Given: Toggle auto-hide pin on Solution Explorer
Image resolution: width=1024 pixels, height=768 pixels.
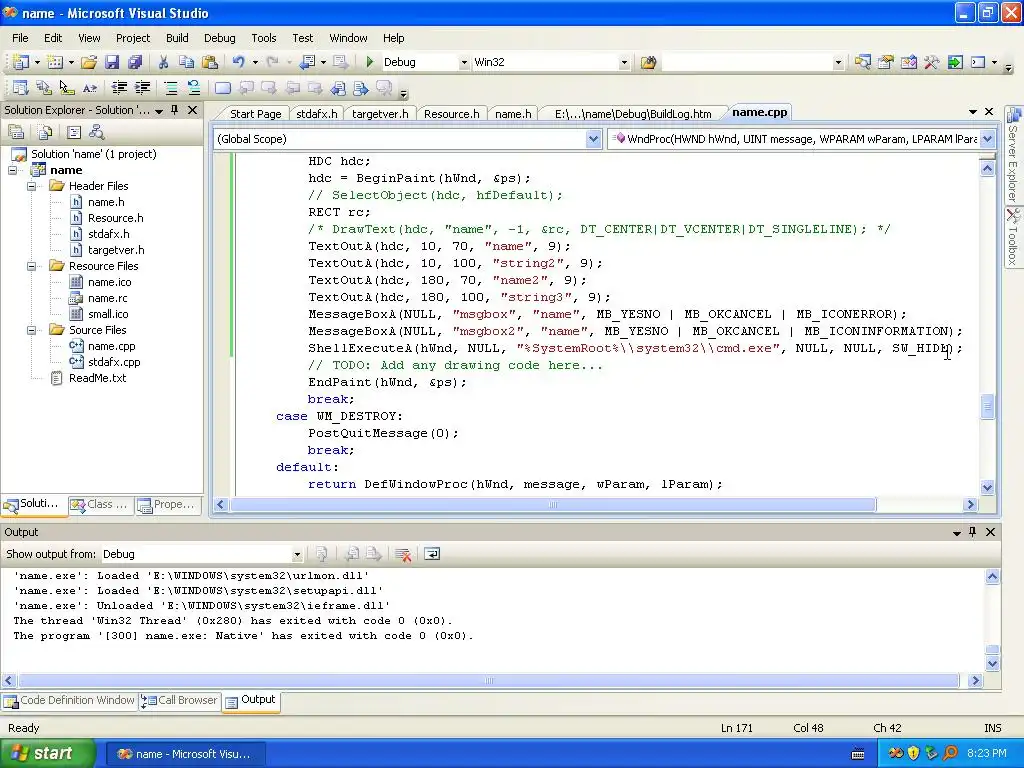Looking at the screenshot, I should coord(174,110).
